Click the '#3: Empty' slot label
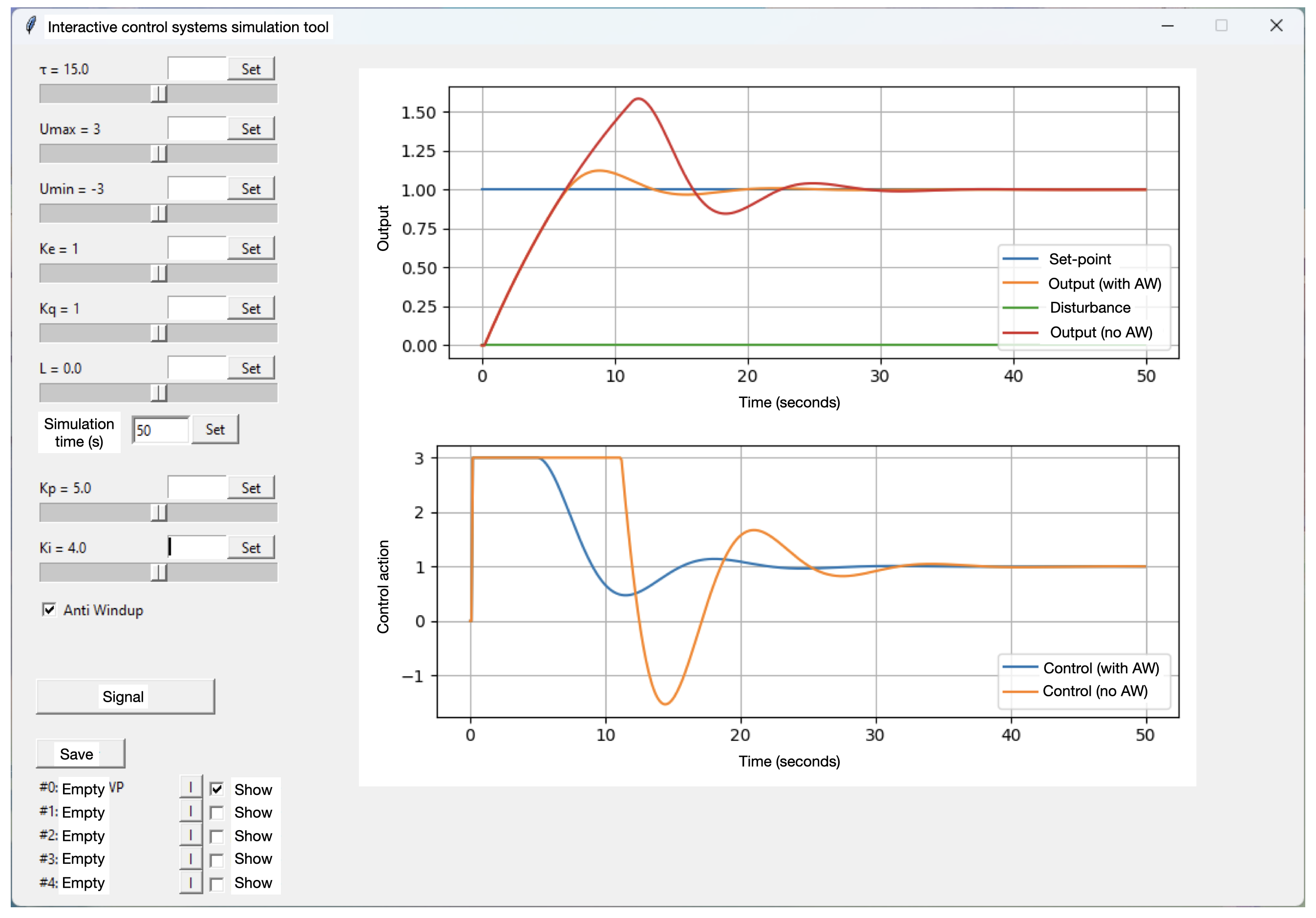The width and height of the screenshot is (1316, 918). 72,858
